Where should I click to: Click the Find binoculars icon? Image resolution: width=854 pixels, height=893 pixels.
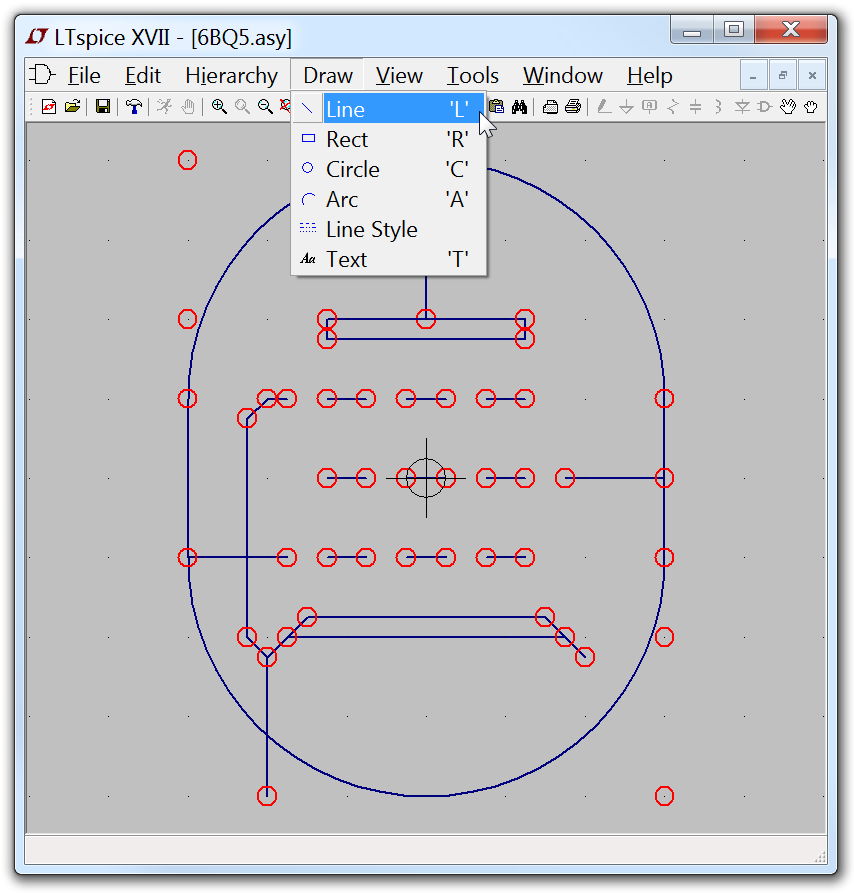click(520, 107)
